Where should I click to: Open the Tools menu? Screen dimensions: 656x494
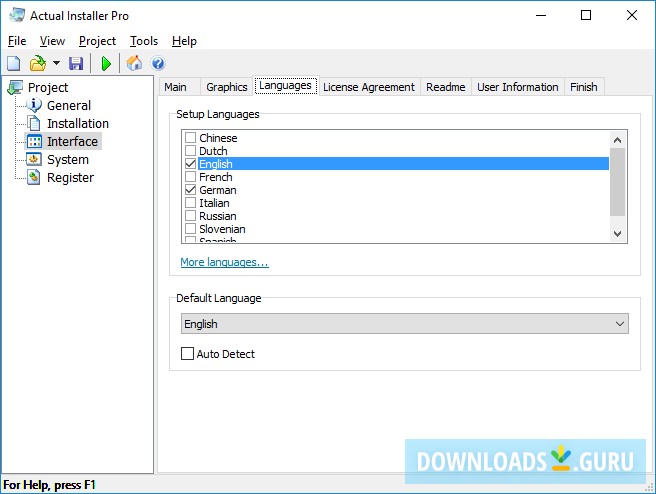pyautogui.click(x=144, y=41)
